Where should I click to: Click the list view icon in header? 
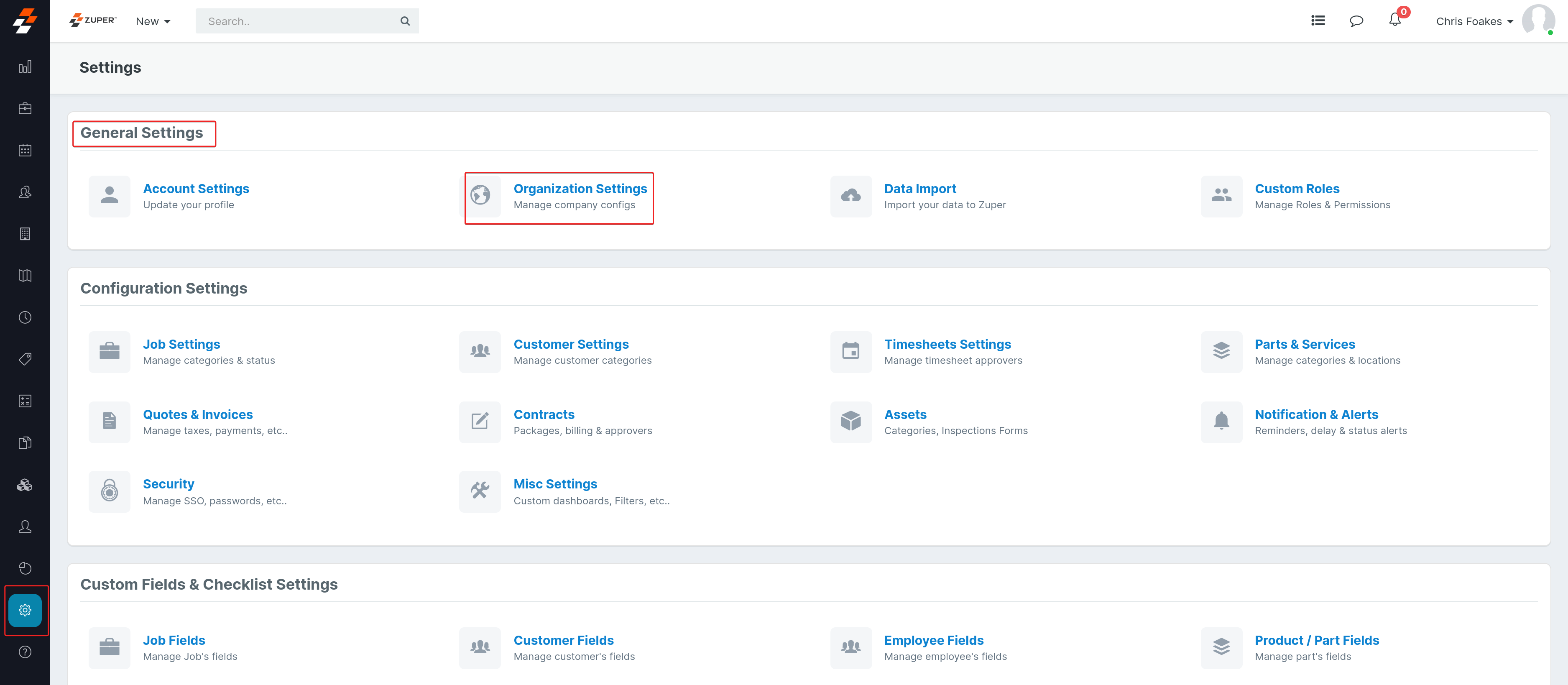[1318, 21]
